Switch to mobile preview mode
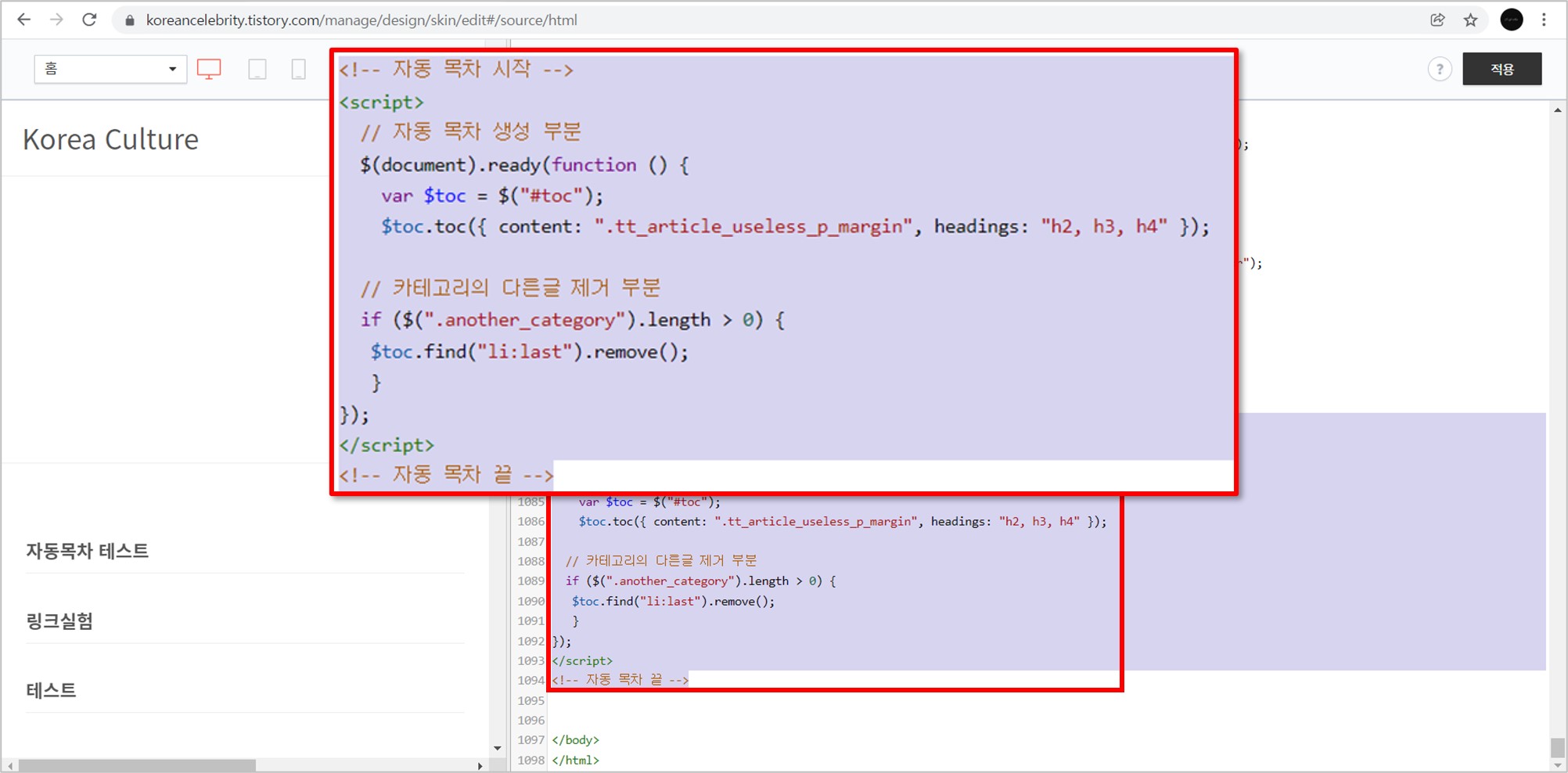The image size is (1568, 773). [x=298, y=69]
